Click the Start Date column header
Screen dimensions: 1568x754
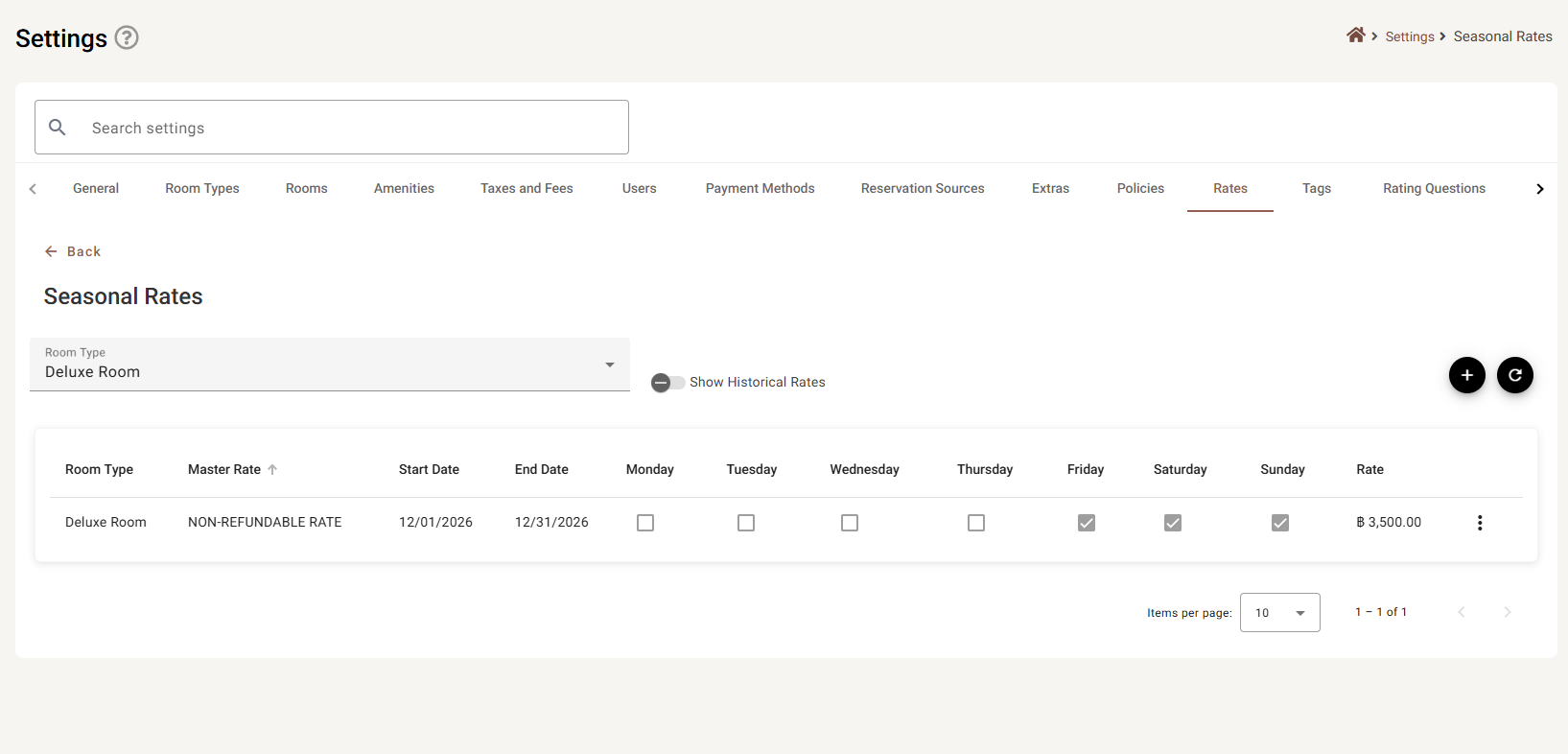[429, 469]
